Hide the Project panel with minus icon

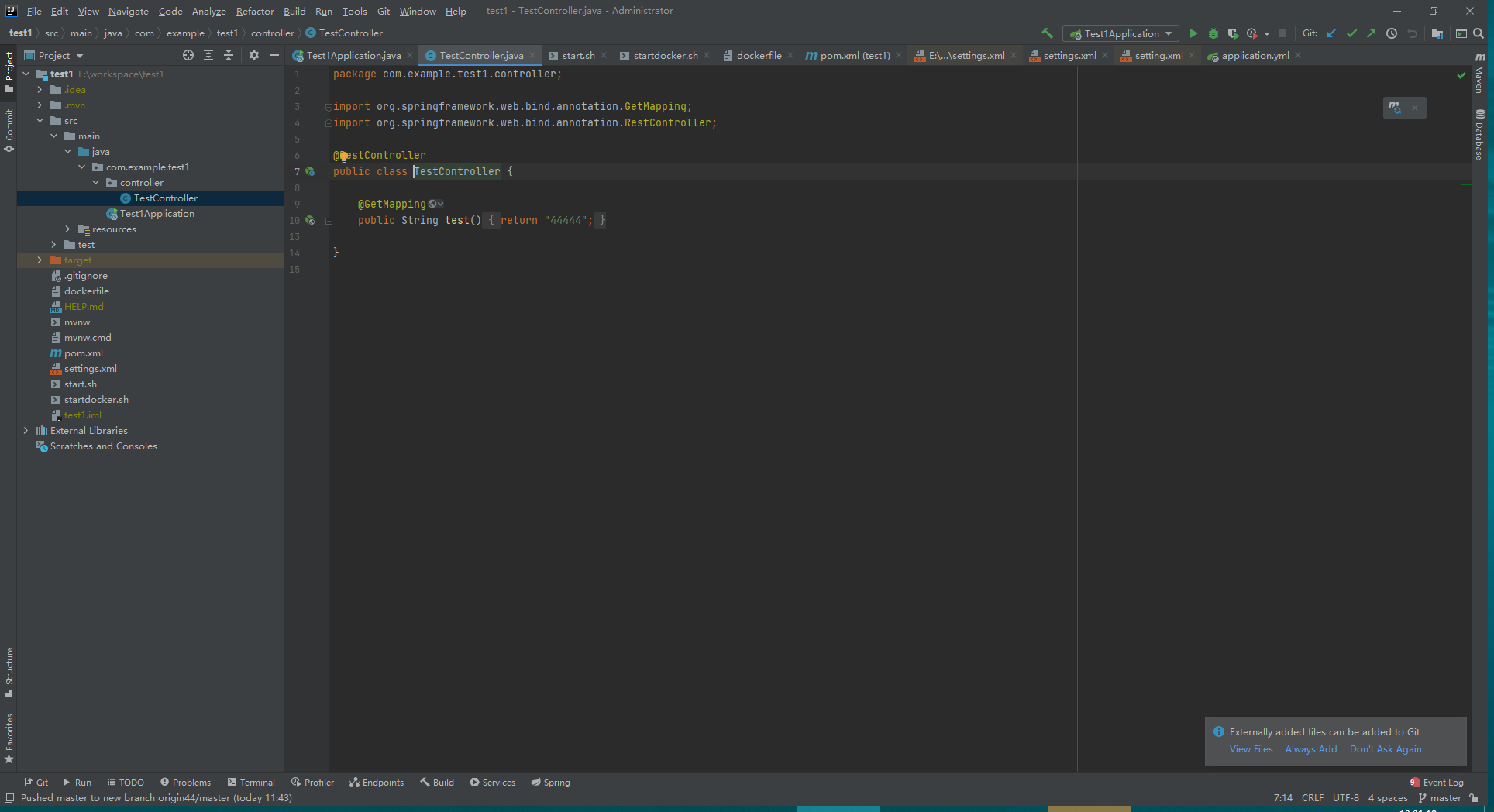(274, 55)
